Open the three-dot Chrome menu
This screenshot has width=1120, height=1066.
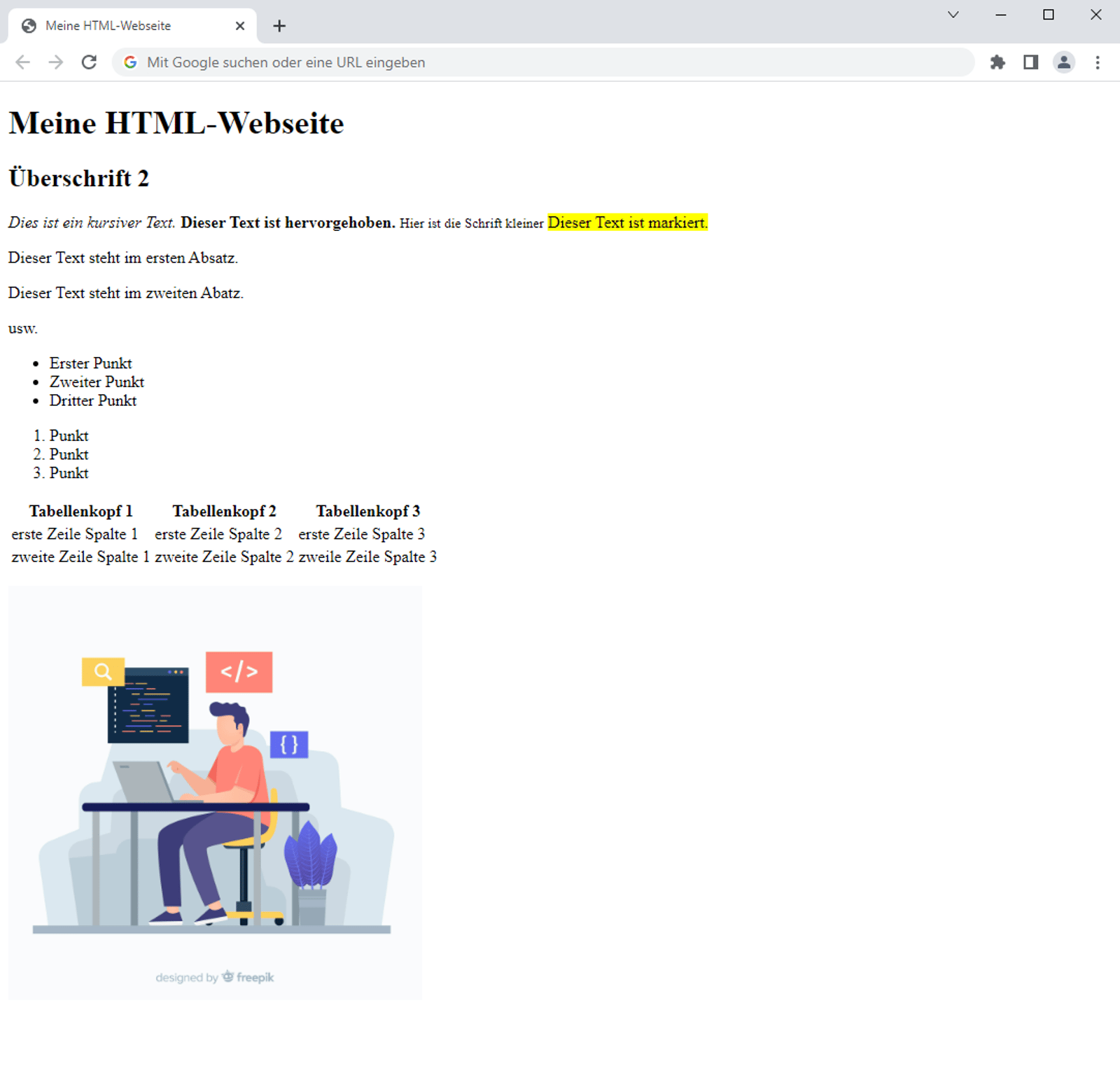tap(1096, 62)
